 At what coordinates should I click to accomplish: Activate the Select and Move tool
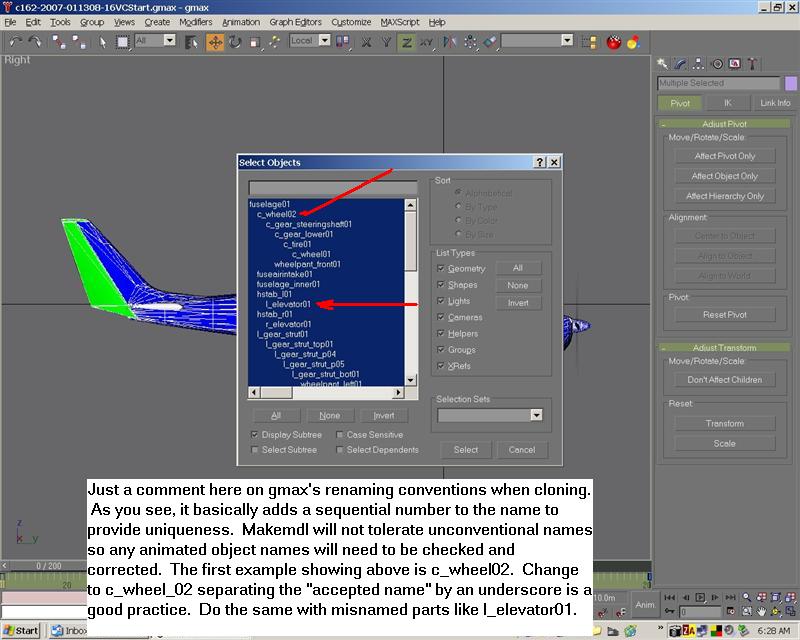coord(215,42)
